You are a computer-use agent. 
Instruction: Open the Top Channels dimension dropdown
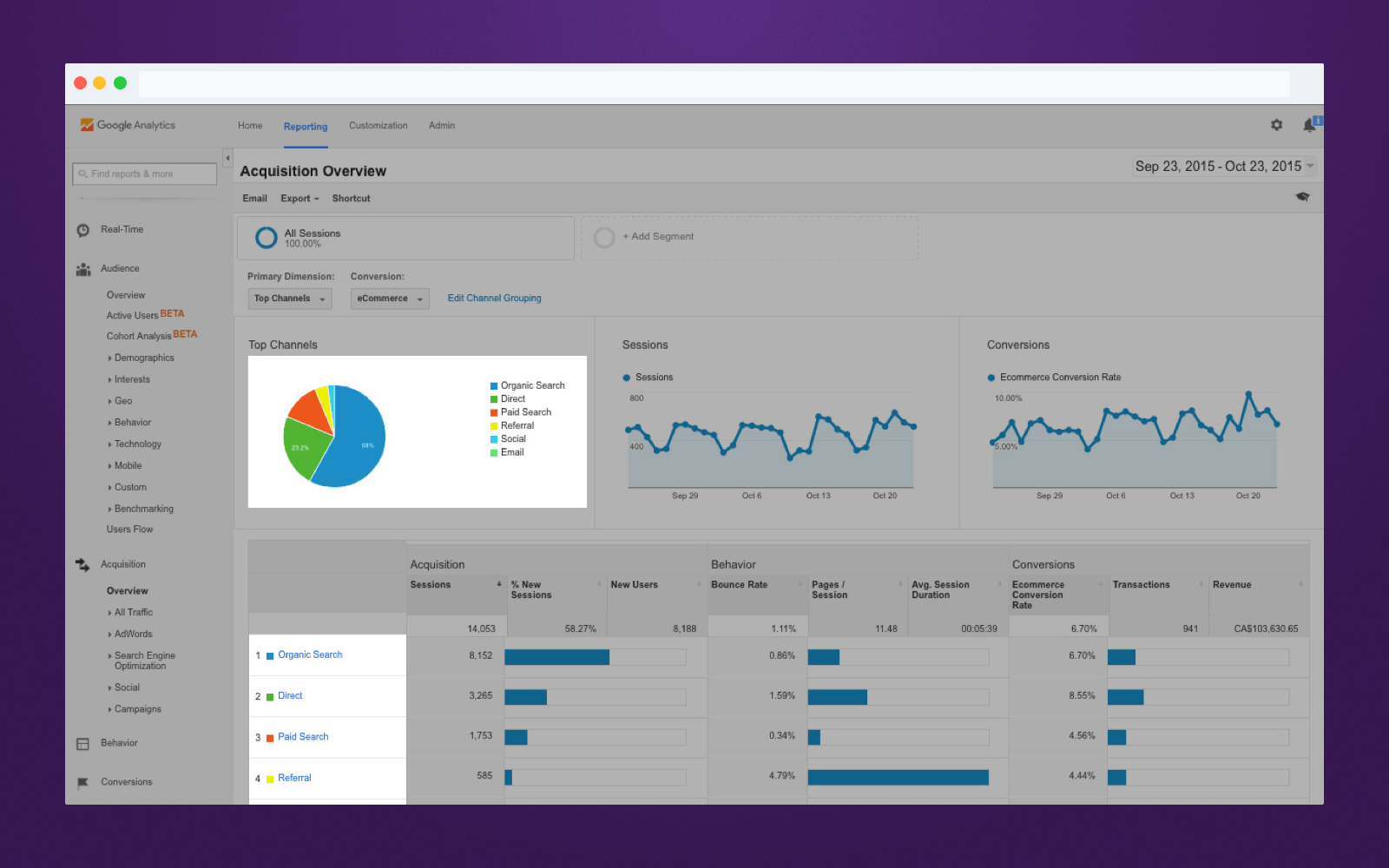click(290, 299)
